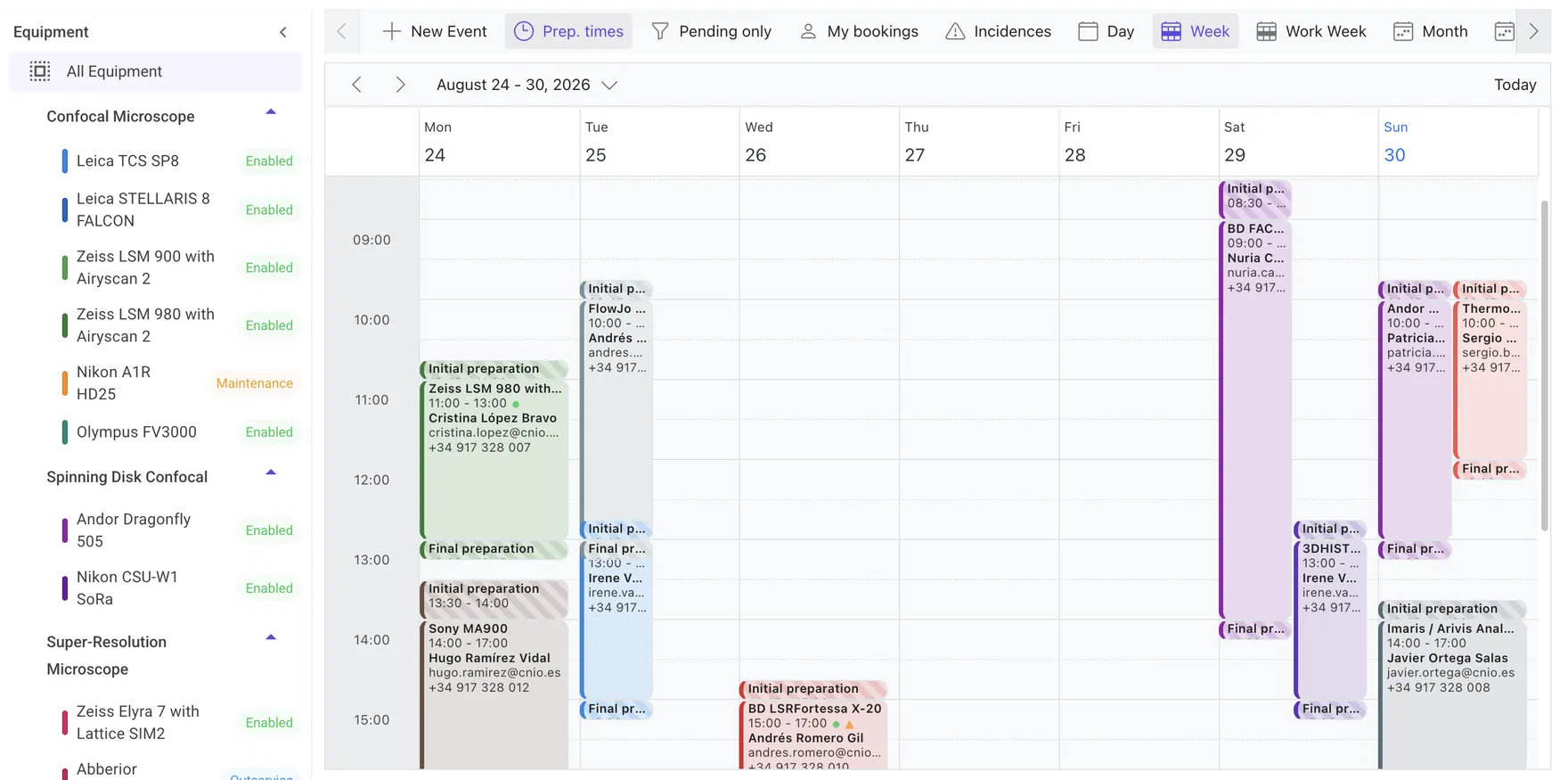The width and height of the screenshot is (1568, 780).
Task: Open the Imaris / Arivis booking on Sunday
Action: (x=1452, y=695)
